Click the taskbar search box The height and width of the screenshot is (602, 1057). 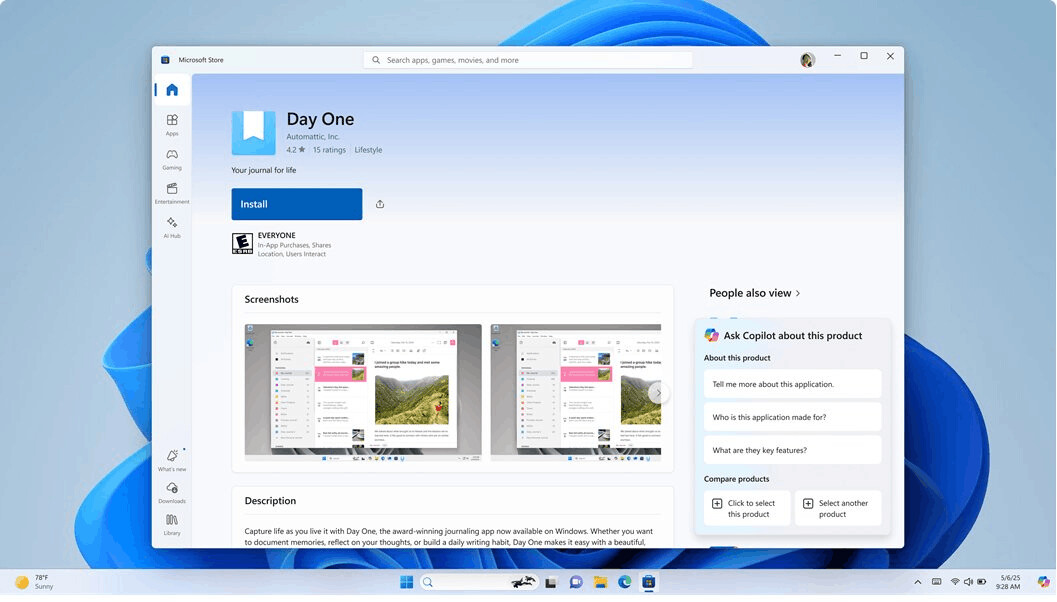click(x=479, y=582)
